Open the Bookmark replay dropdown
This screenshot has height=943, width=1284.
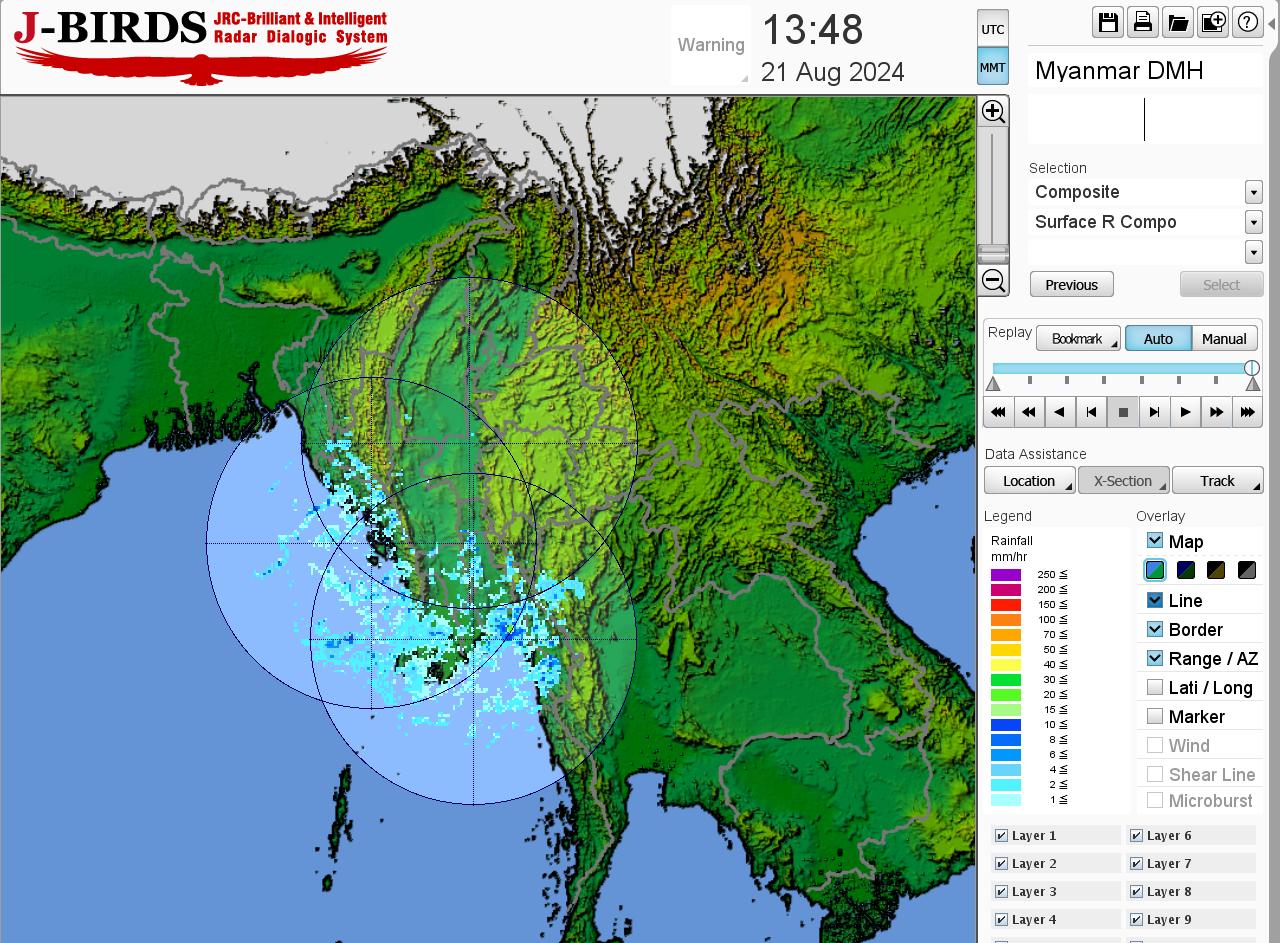click(x=1078, y=339)
